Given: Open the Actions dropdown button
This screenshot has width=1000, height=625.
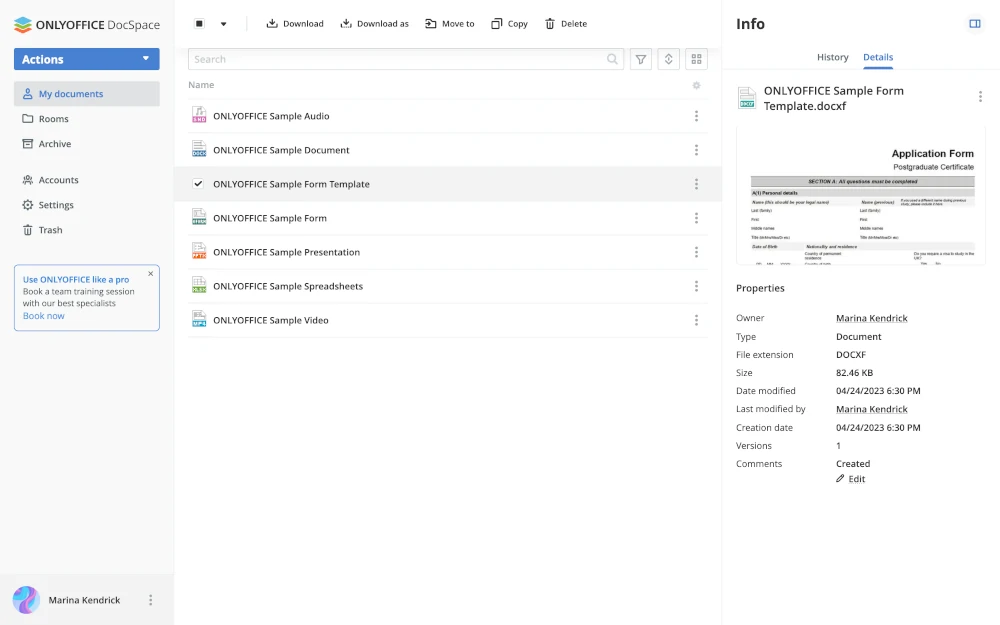Looking at the screenshot, I should click(87, 59).
